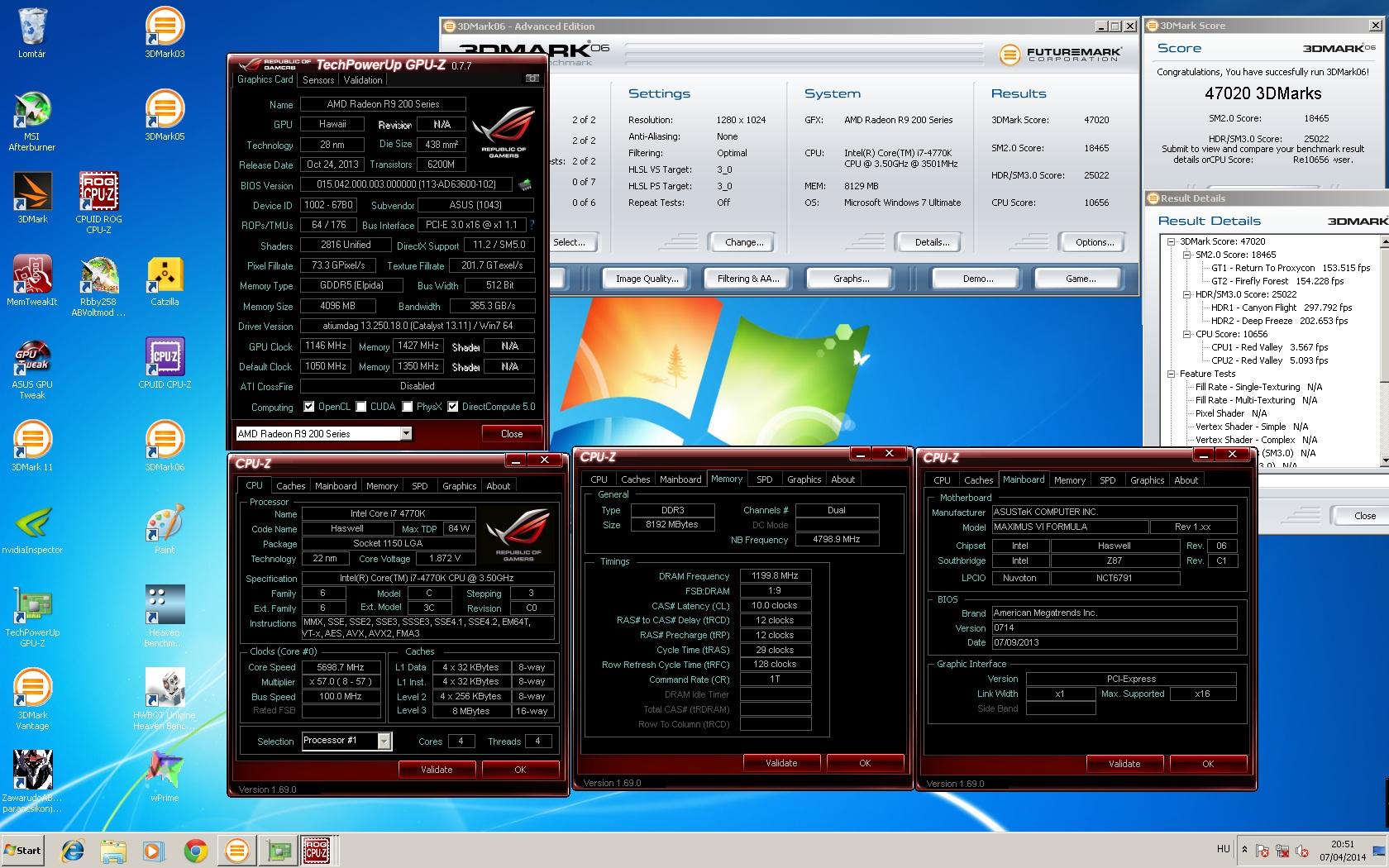This screenshot has width=1389, height=868.
Task: Open the 3DMark06 desktop shortcut
Action: 165,446
